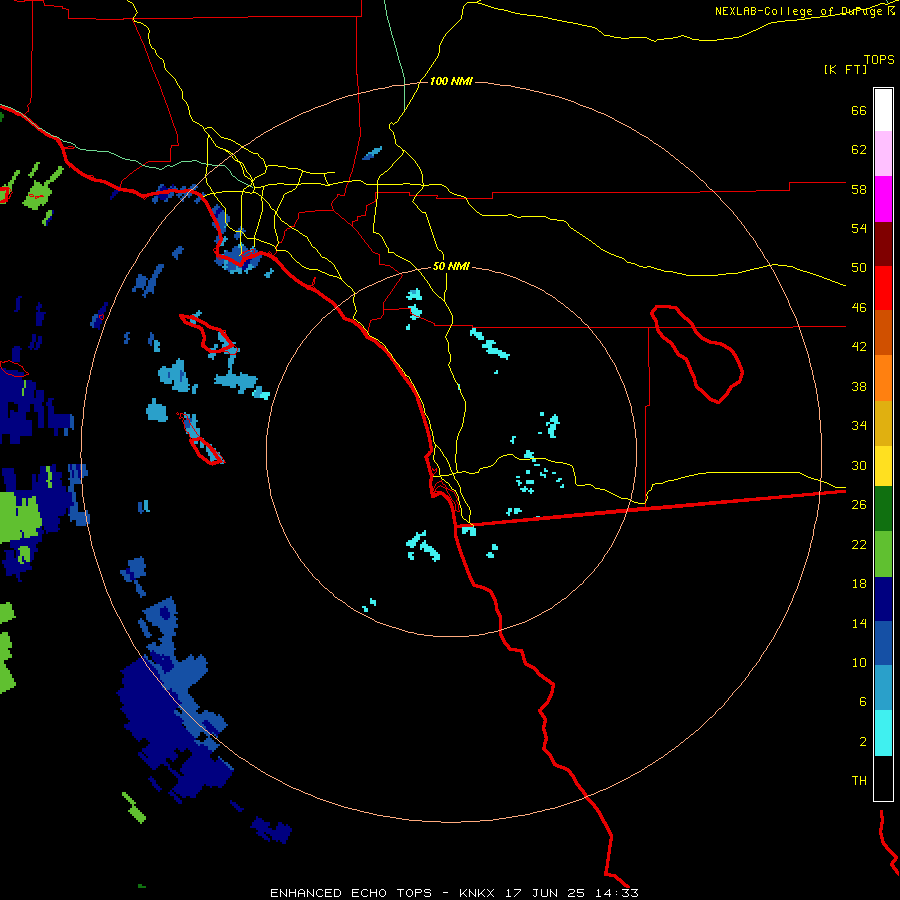
Task: Click the "46" legend value
Action: pos(859,308)
